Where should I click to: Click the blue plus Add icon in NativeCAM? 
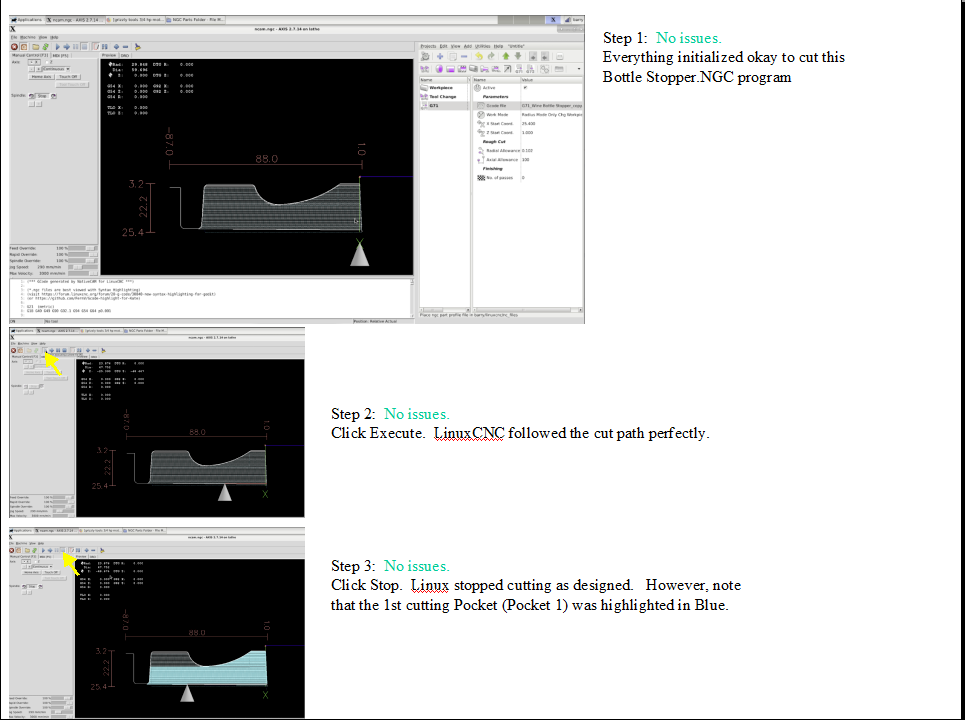[x=439, y=57]
